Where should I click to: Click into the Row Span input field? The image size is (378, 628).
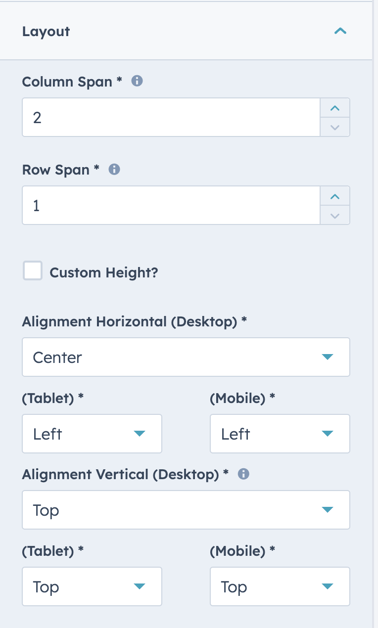click(x=171, y=205)
